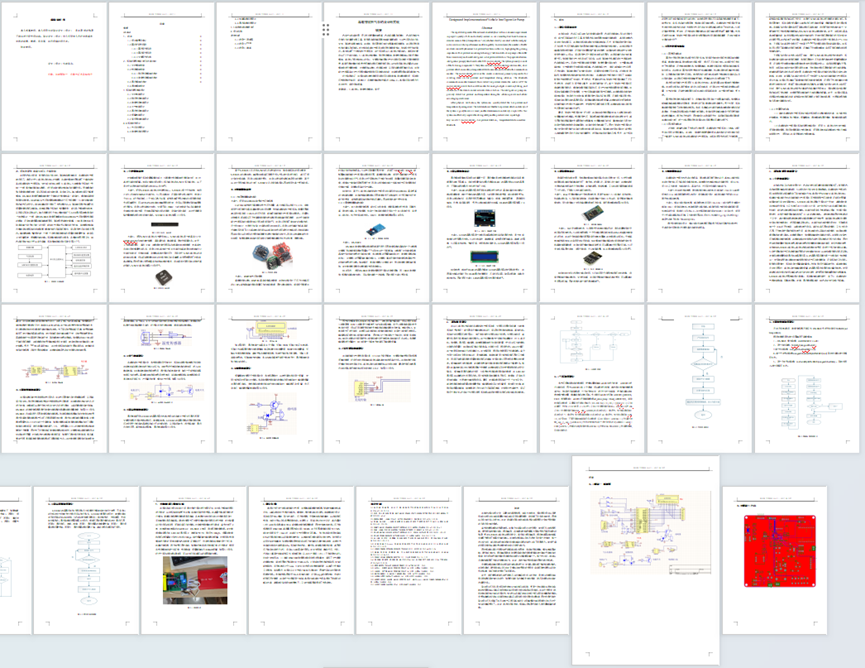
Task: Open the acknowledgments page before the schematic appendix
Action: [x=516, y=560]
